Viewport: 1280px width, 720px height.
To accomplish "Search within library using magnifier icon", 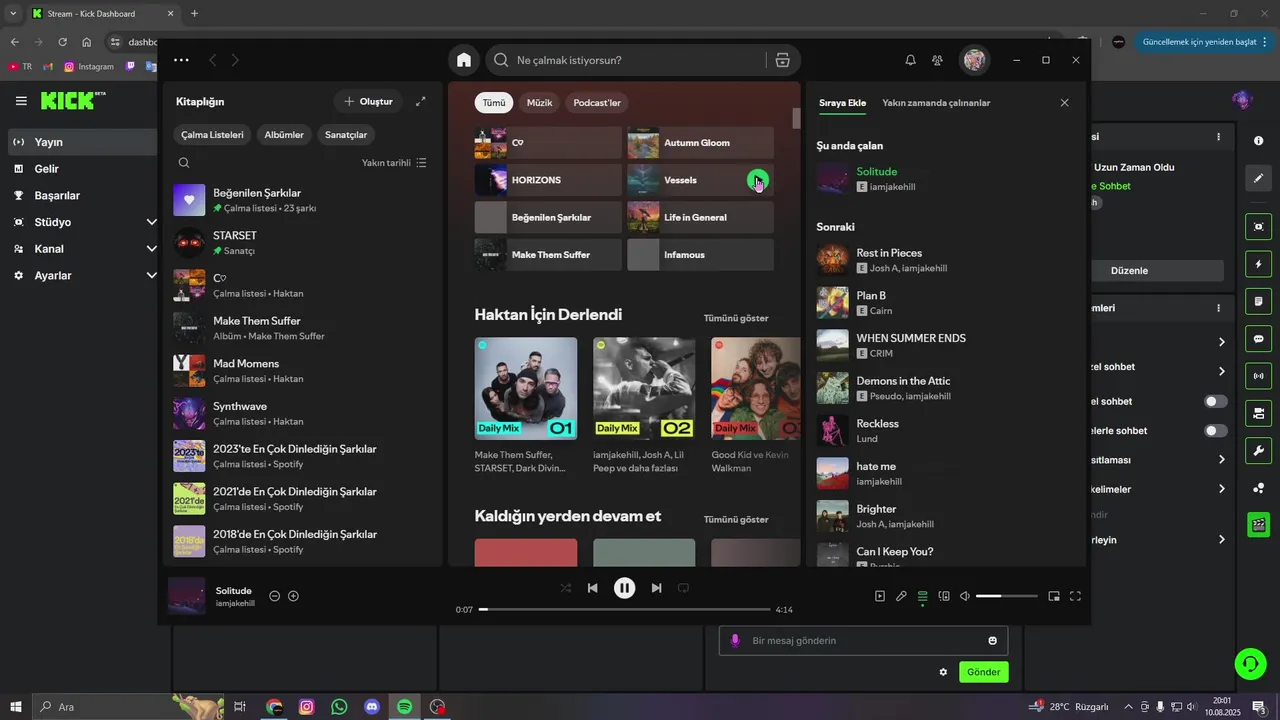I will [184, 162].
